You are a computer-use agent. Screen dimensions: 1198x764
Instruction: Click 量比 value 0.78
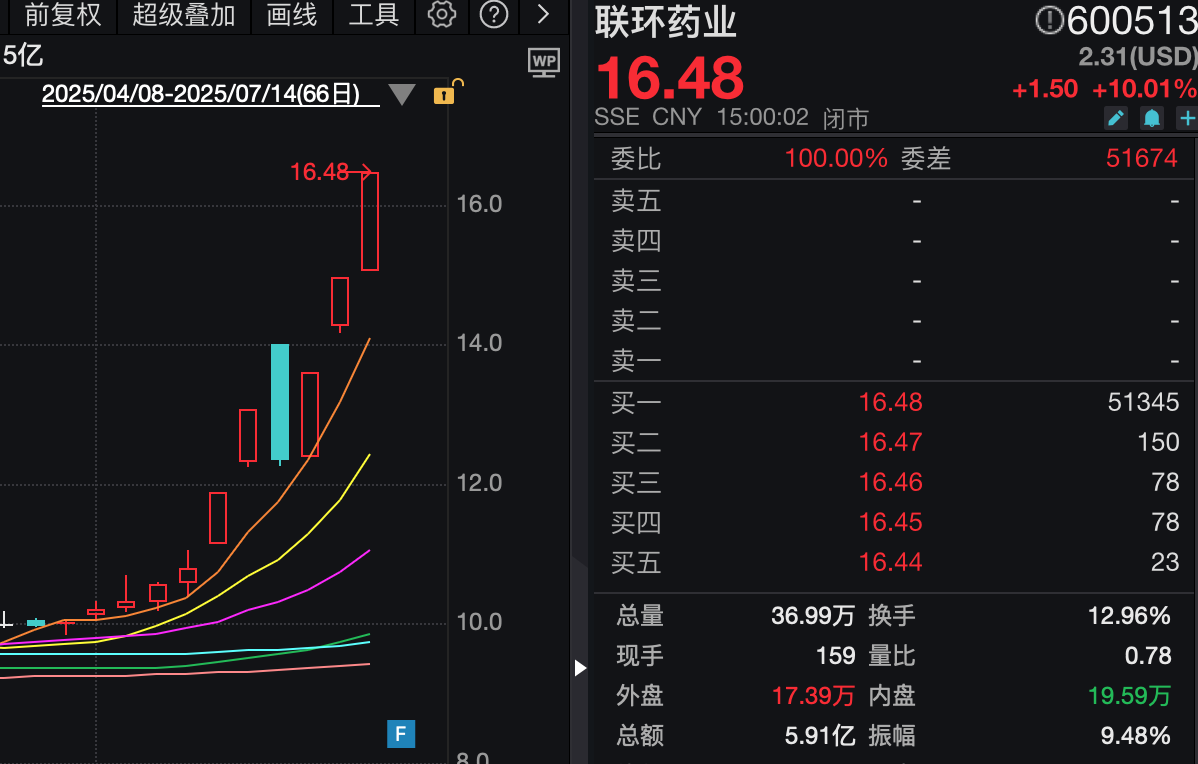coord(1148,656)
